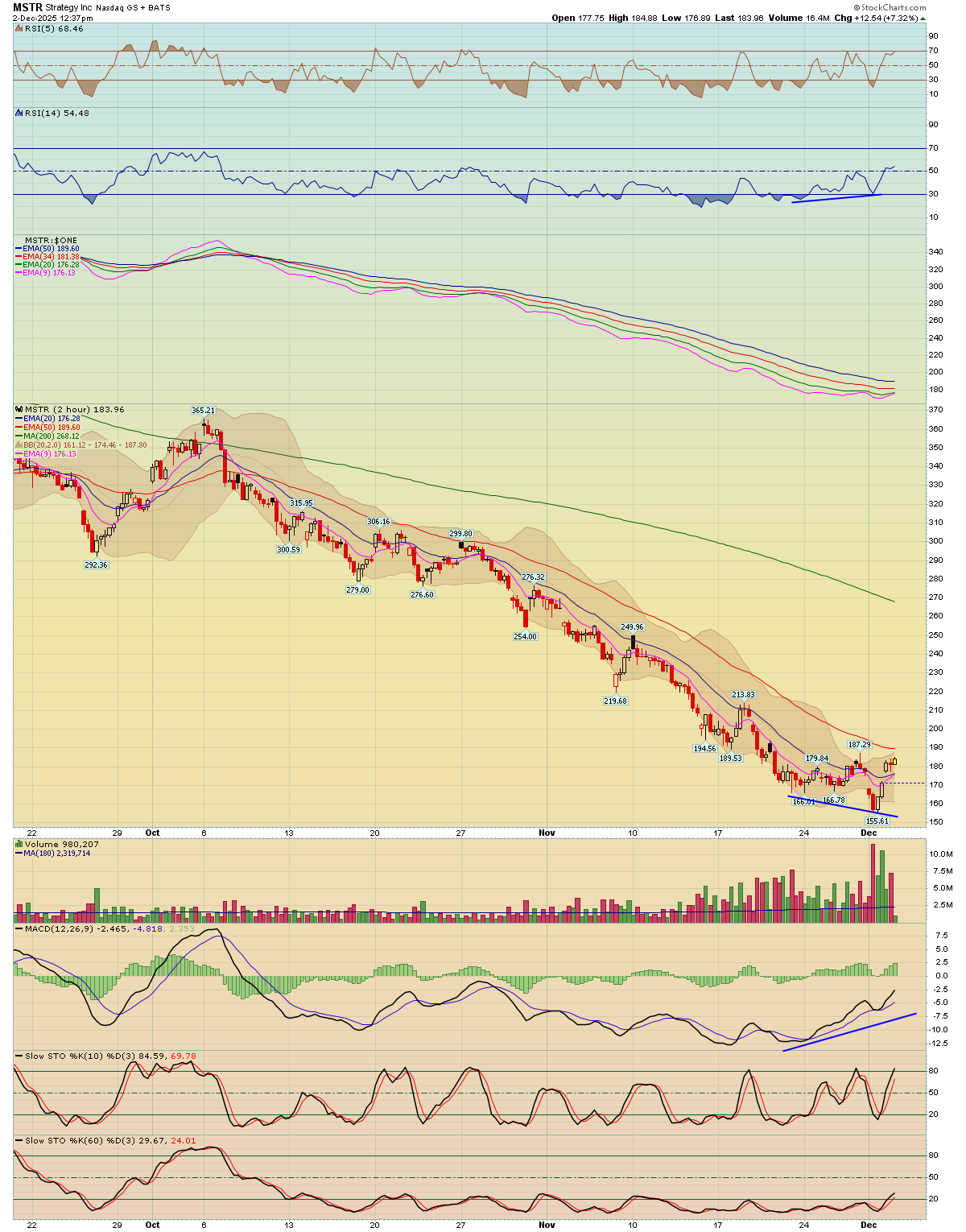Click the 'RSI(5) 68.46' label

coord(54,28)
